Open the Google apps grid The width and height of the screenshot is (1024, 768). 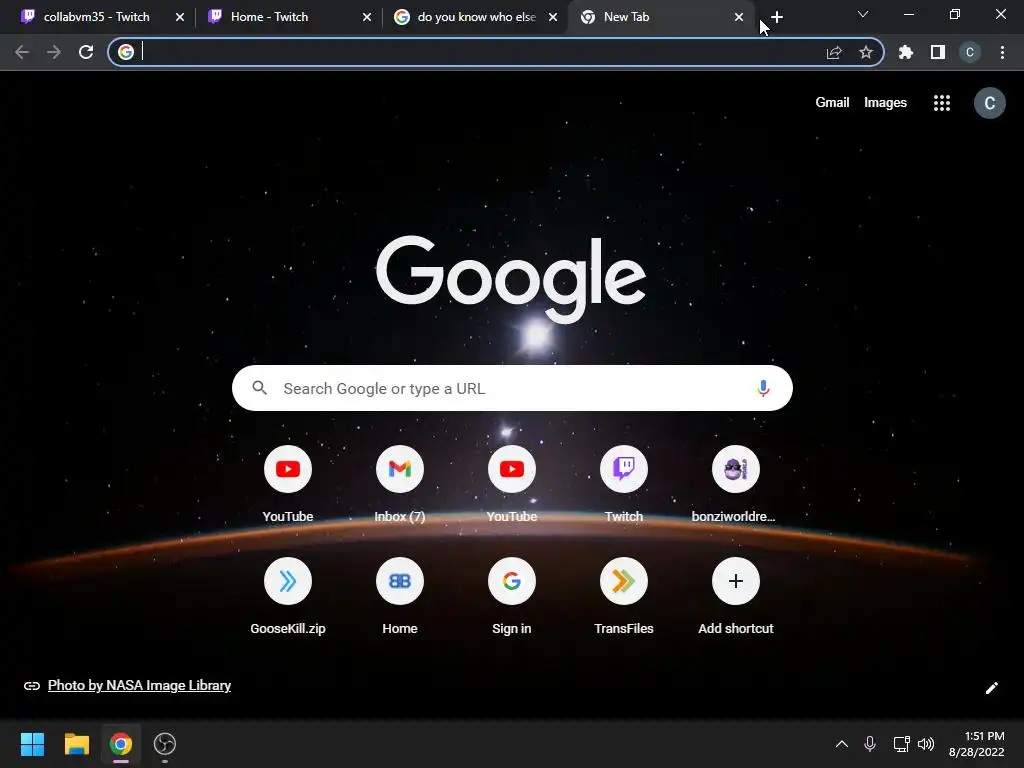point(942,103)
